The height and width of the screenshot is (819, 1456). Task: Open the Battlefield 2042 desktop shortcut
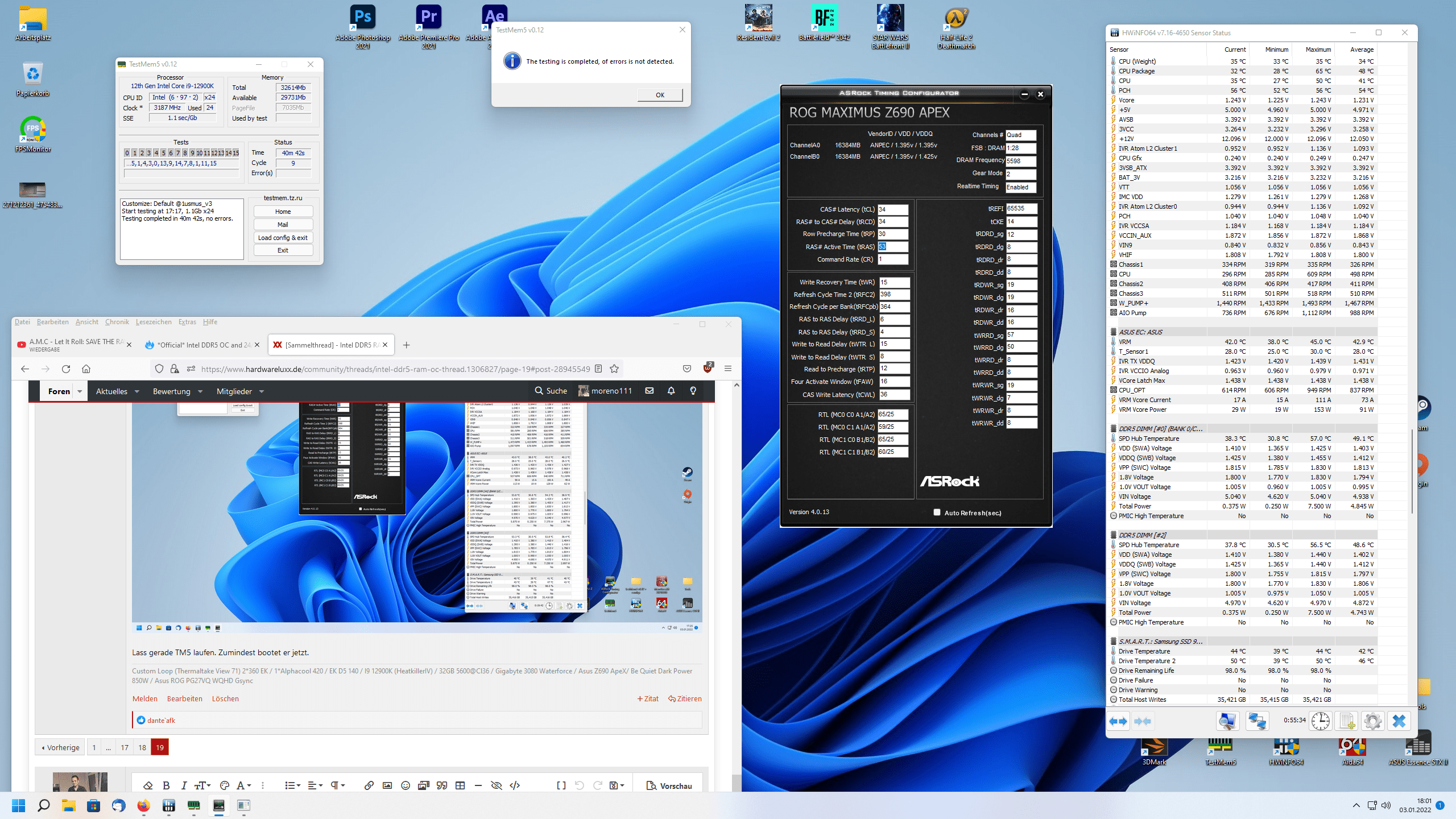pos(824,23)
